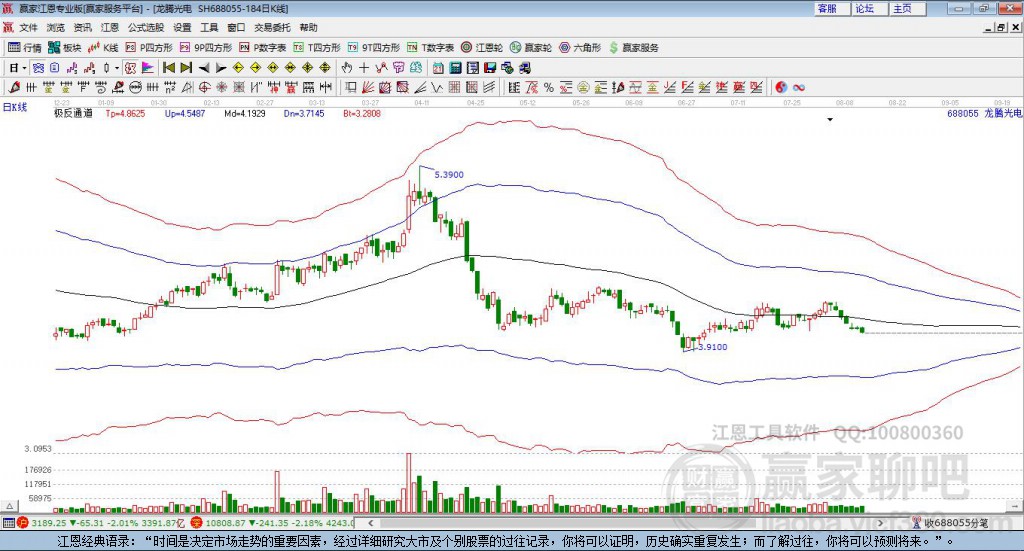Image resolution: width=1024 pixels, height=551 pixels.
Task: Click the percent % drawing tool
Action: (549, 87)
